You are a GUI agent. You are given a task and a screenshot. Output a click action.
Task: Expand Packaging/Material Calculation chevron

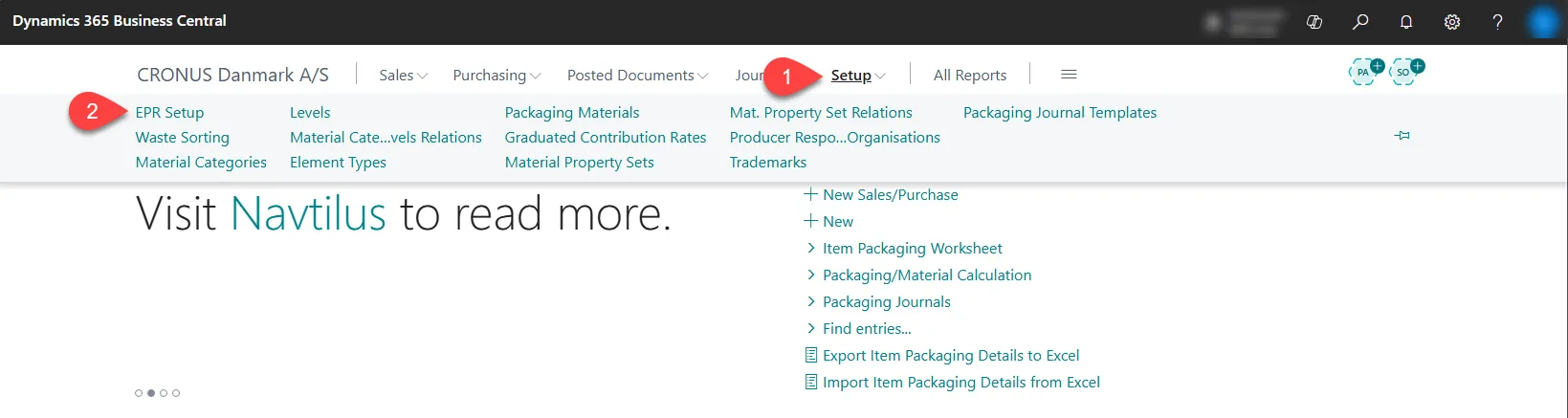coord(811,275)
